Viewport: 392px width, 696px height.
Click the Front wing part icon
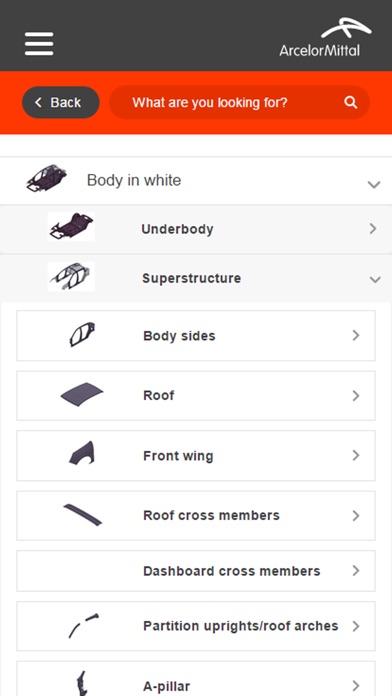point(82,453)
